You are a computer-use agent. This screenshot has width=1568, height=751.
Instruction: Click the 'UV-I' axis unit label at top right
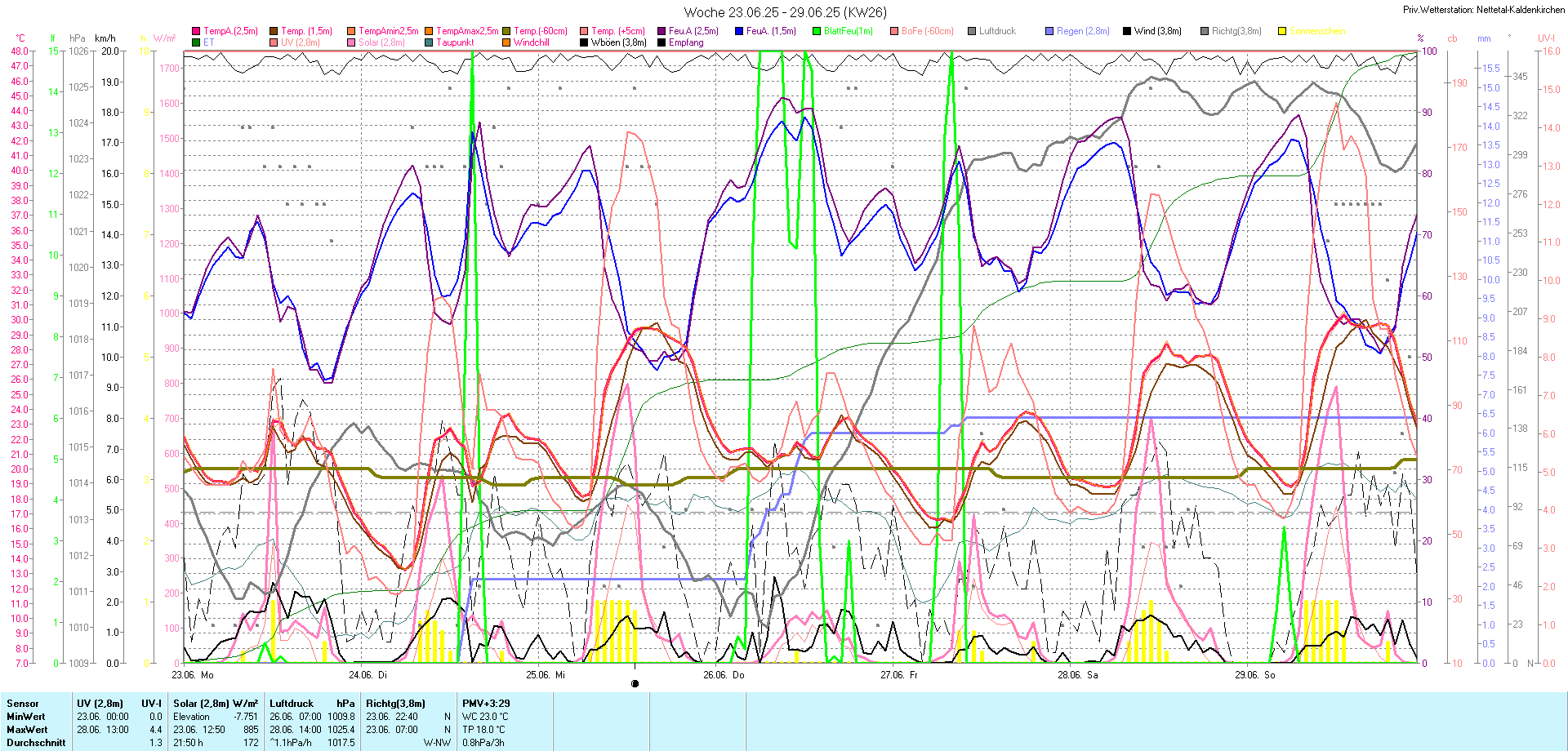click(x=1546, y=38)
